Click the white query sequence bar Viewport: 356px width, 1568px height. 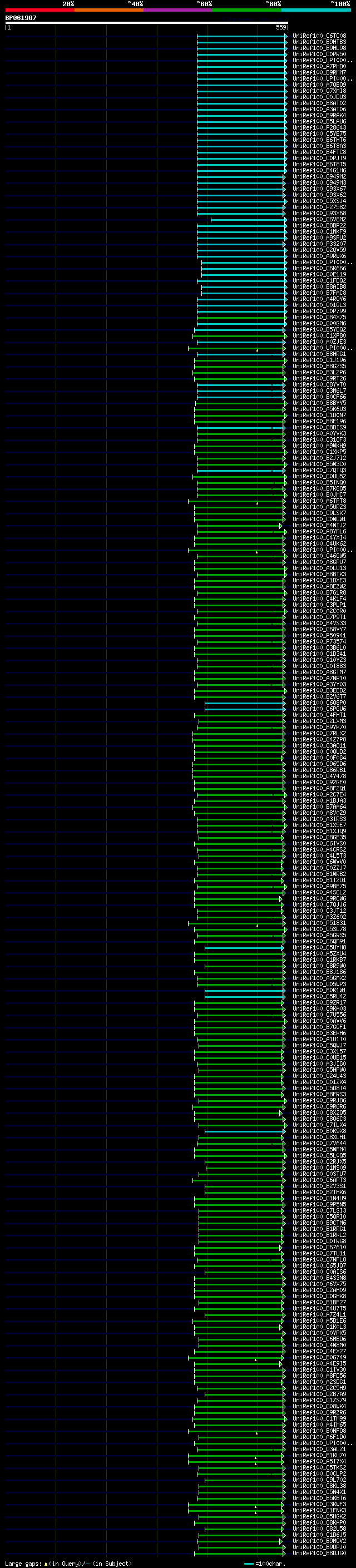tap(147, 22)
